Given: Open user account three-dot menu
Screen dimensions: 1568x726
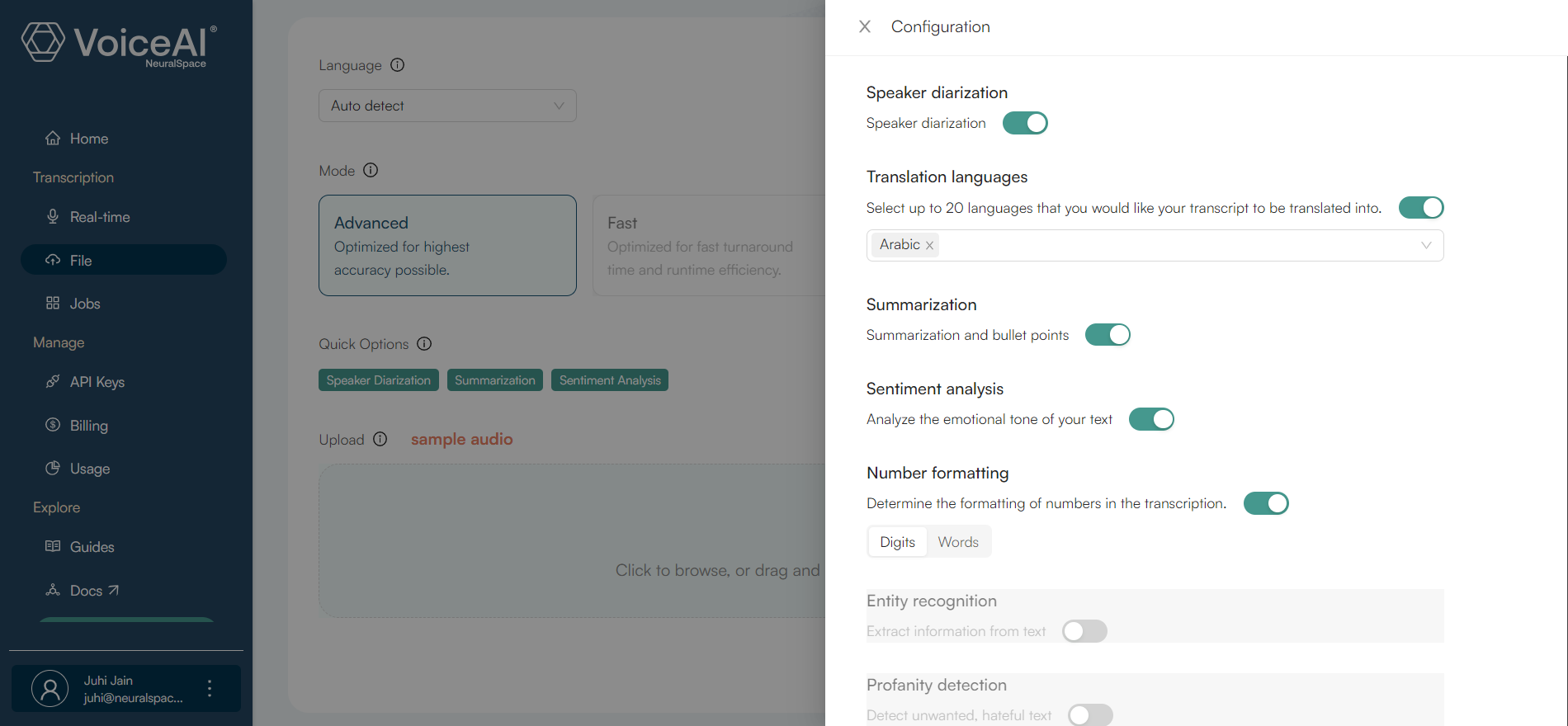Looking at the screenshot, I should (x=210, y=688).
